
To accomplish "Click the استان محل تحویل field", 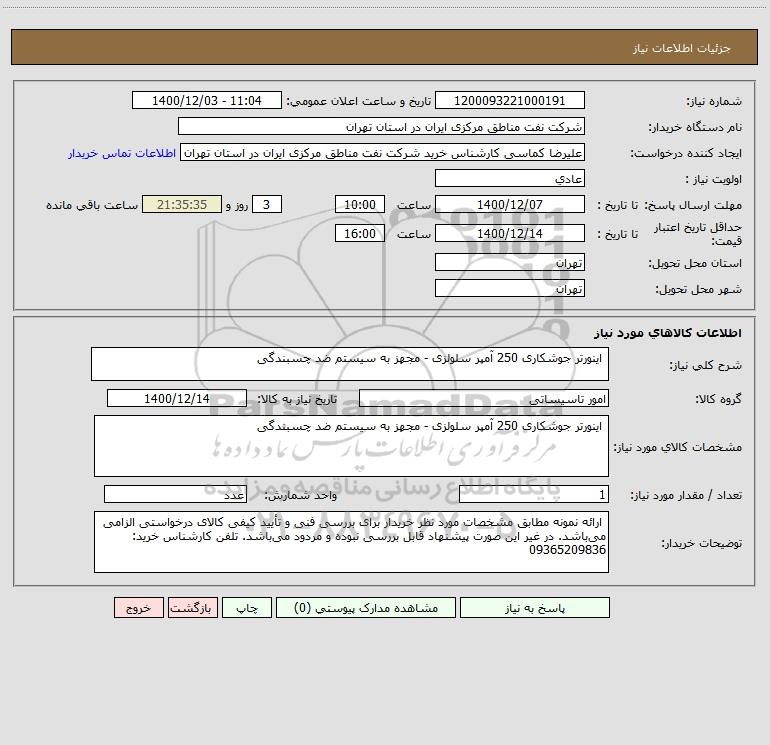I will (510, 262).
